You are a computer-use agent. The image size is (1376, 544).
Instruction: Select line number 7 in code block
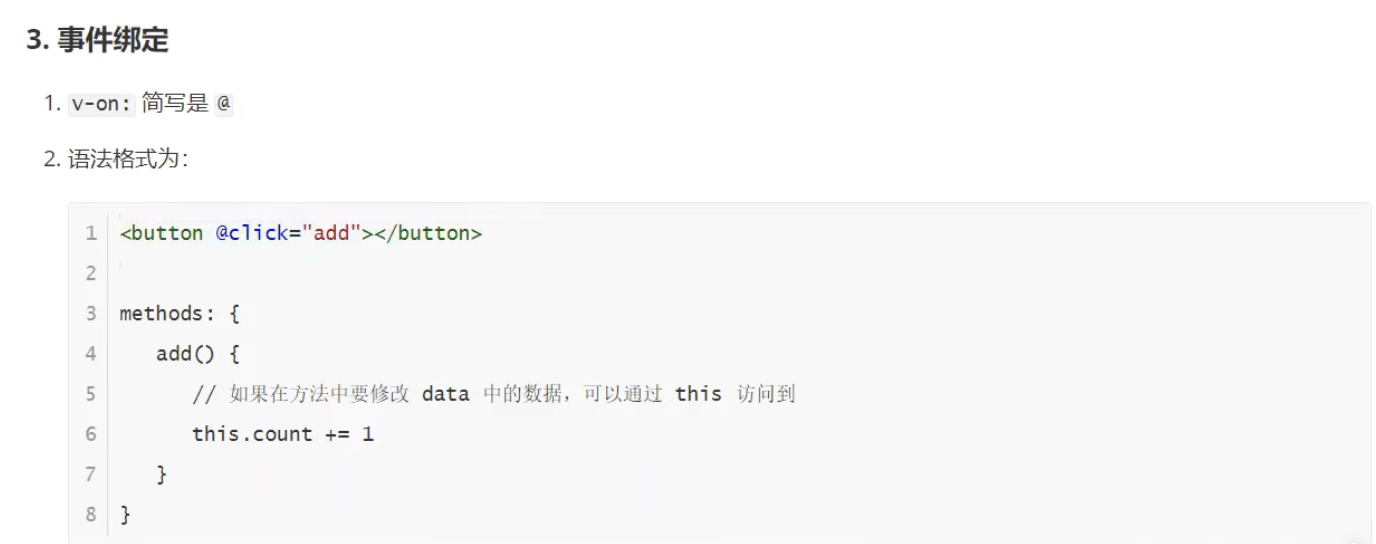(x=91, y=474)
